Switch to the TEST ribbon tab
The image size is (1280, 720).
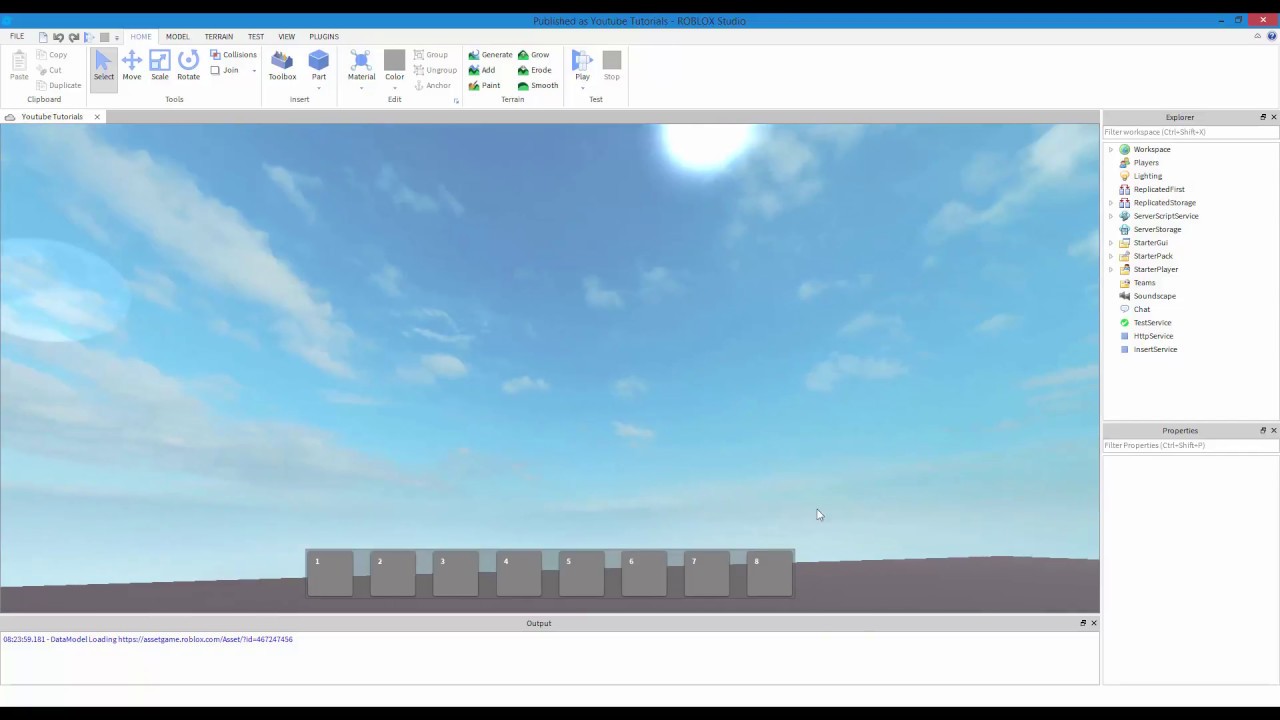[x=256, y=36]
